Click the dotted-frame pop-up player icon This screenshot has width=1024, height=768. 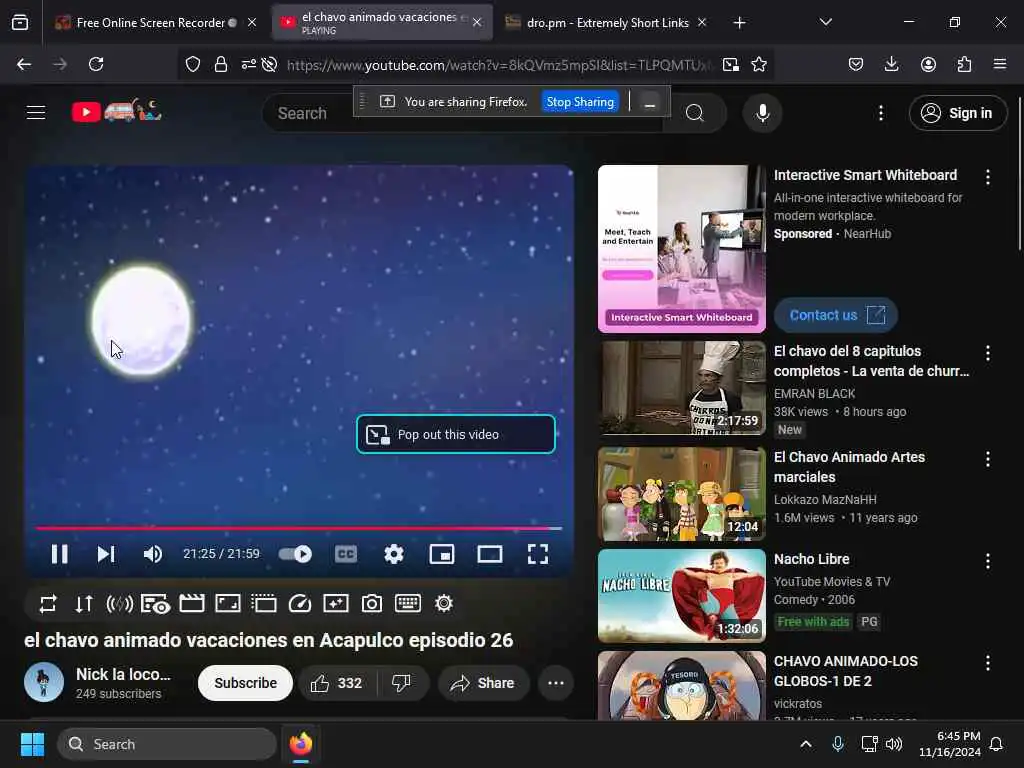[x=264, y=603]
